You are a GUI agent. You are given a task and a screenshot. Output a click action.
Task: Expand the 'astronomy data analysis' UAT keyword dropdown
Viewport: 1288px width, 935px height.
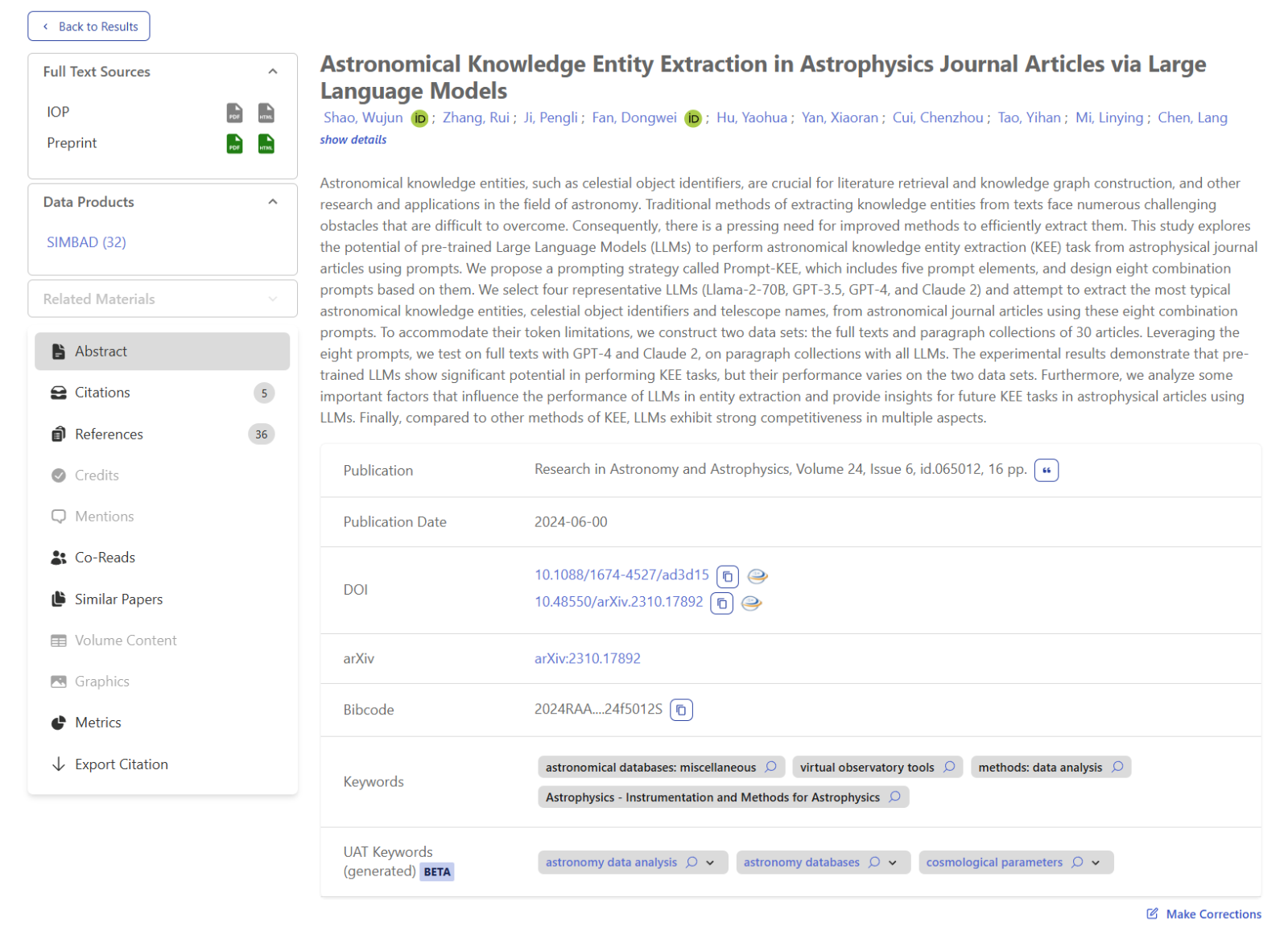coord(711,863)
